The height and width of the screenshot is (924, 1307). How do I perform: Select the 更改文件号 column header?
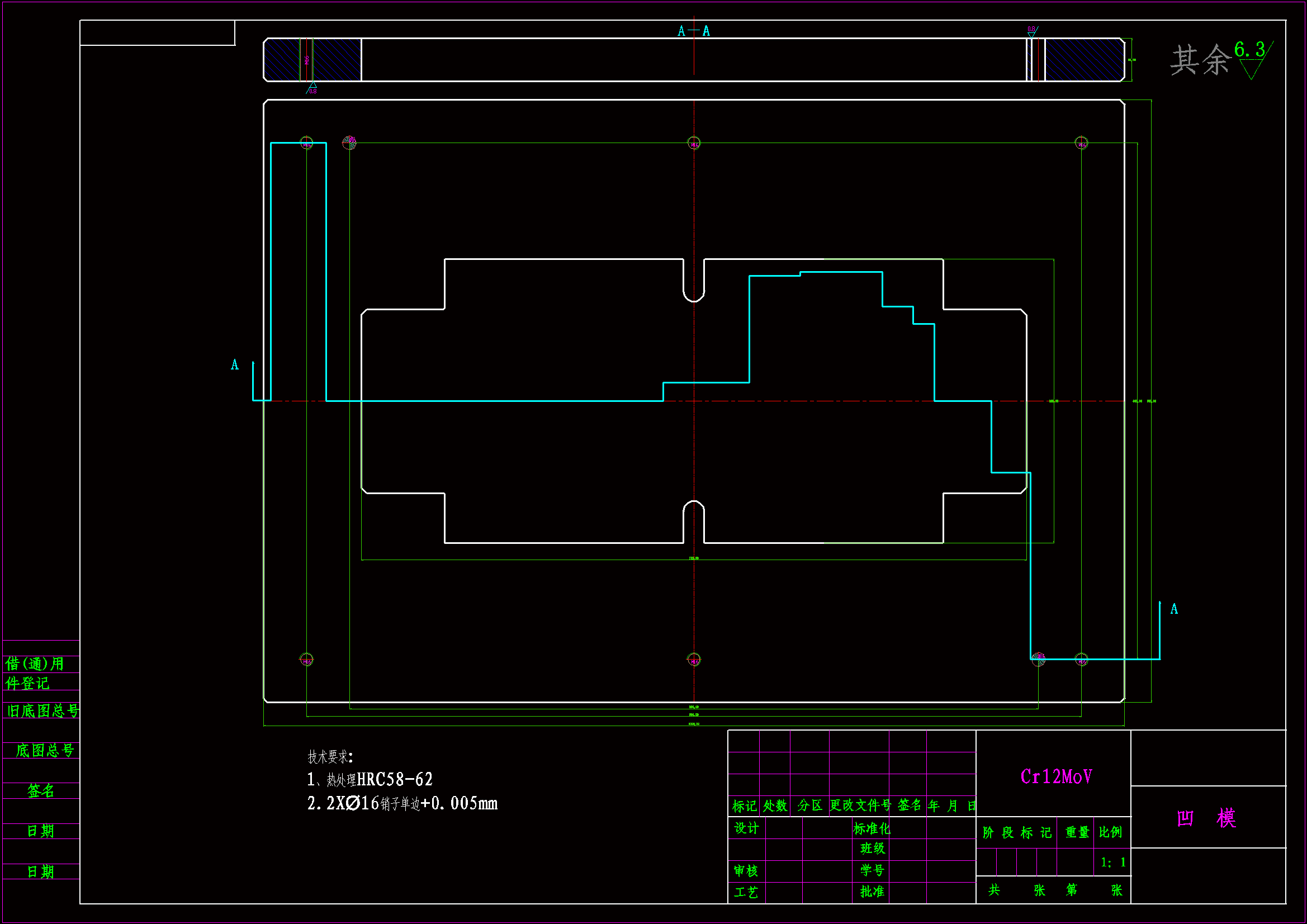(x=860, y=805)
